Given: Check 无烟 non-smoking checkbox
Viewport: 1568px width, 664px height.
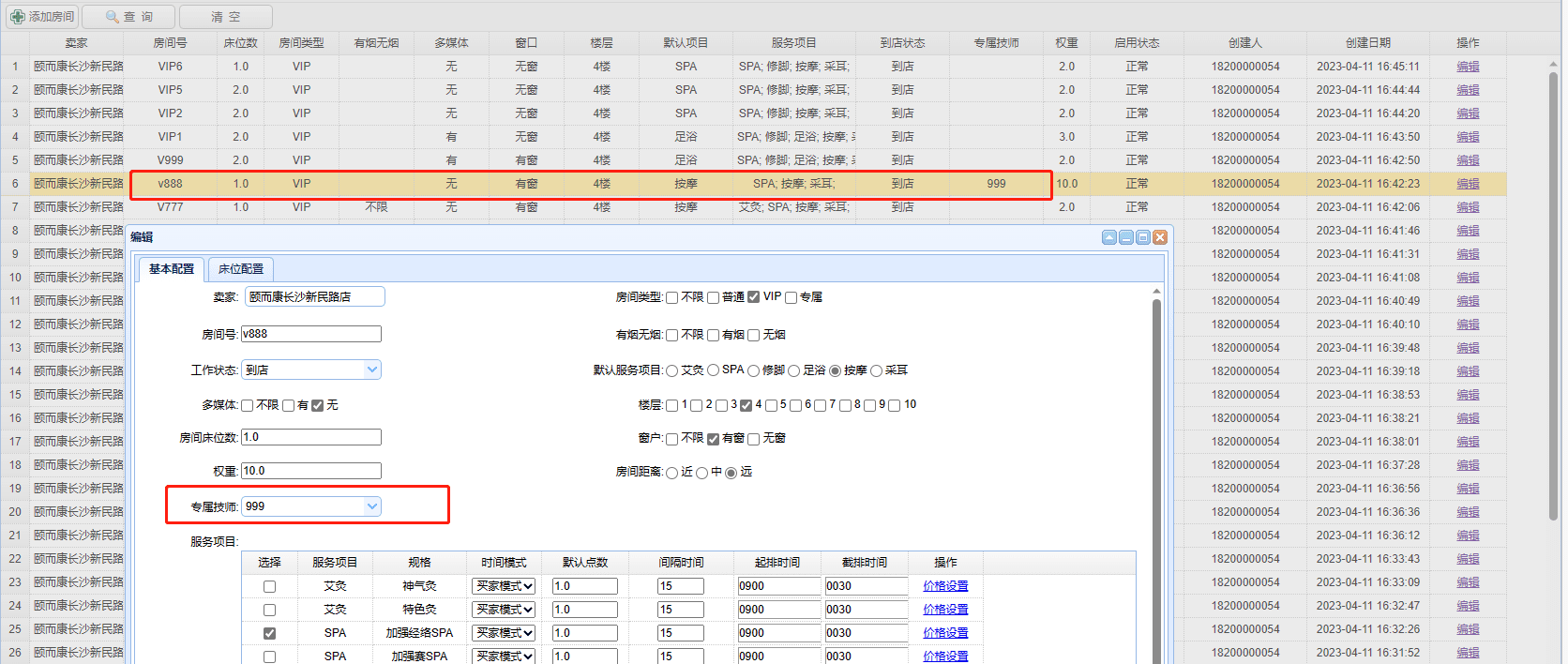Looking at the screenshot, I should [753, 336].
